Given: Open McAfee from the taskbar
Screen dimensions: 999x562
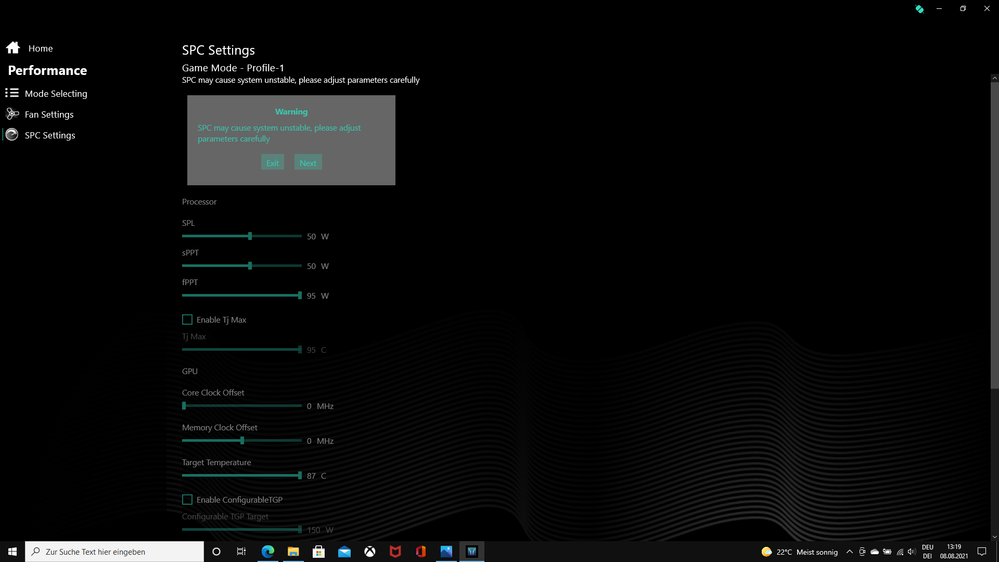Looking at the screenshot, I should click(395, 552).
